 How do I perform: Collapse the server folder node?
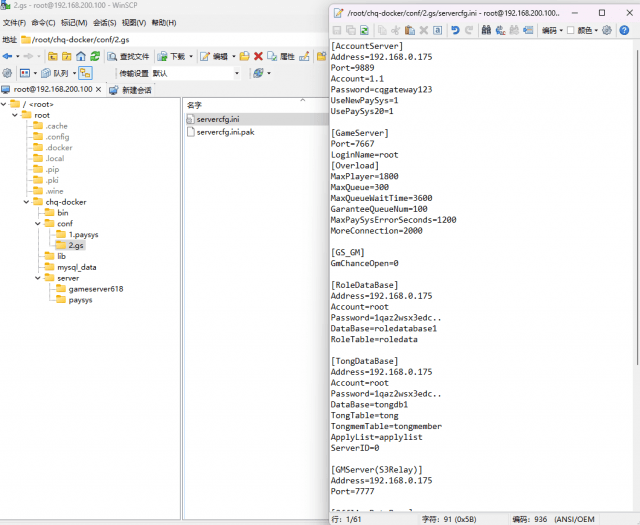coord(36,278)
